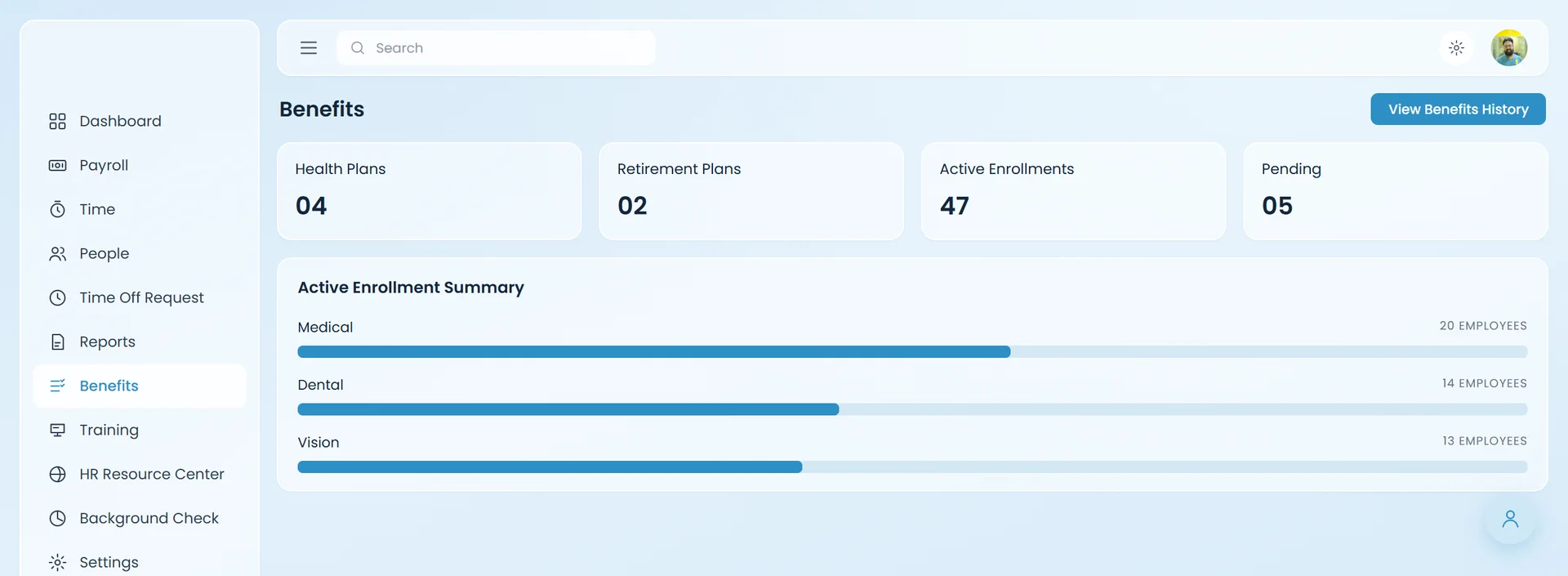Open People via its users icon
This screenshot has height=576, width=1568.
pos(57,254)
